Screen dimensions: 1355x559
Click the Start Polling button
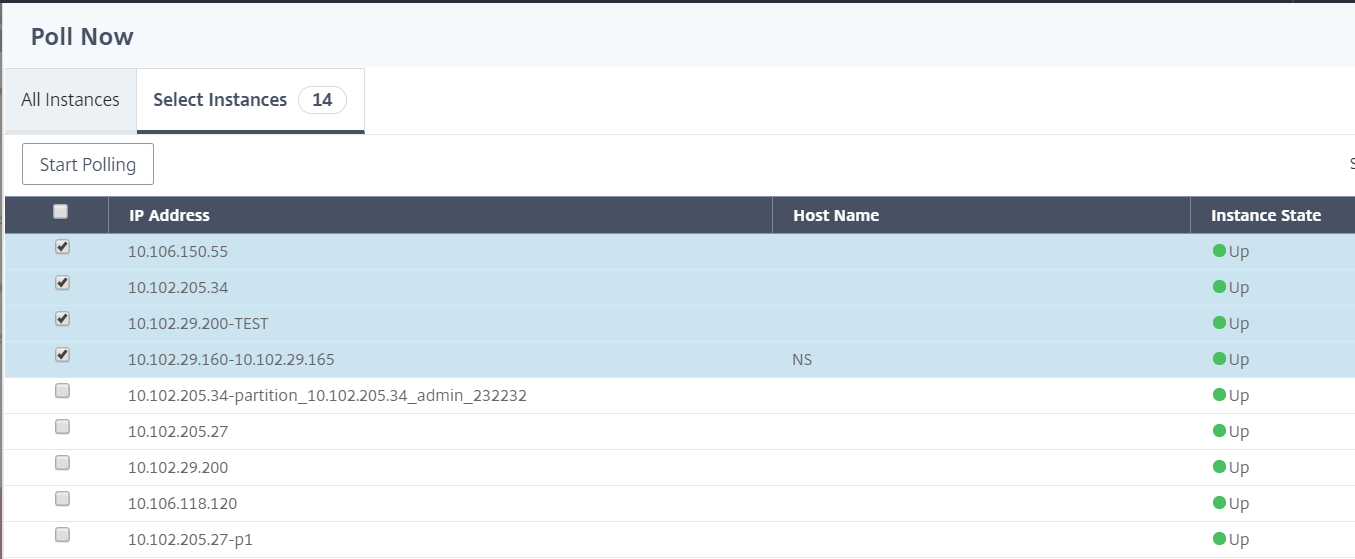pos(88,165)
